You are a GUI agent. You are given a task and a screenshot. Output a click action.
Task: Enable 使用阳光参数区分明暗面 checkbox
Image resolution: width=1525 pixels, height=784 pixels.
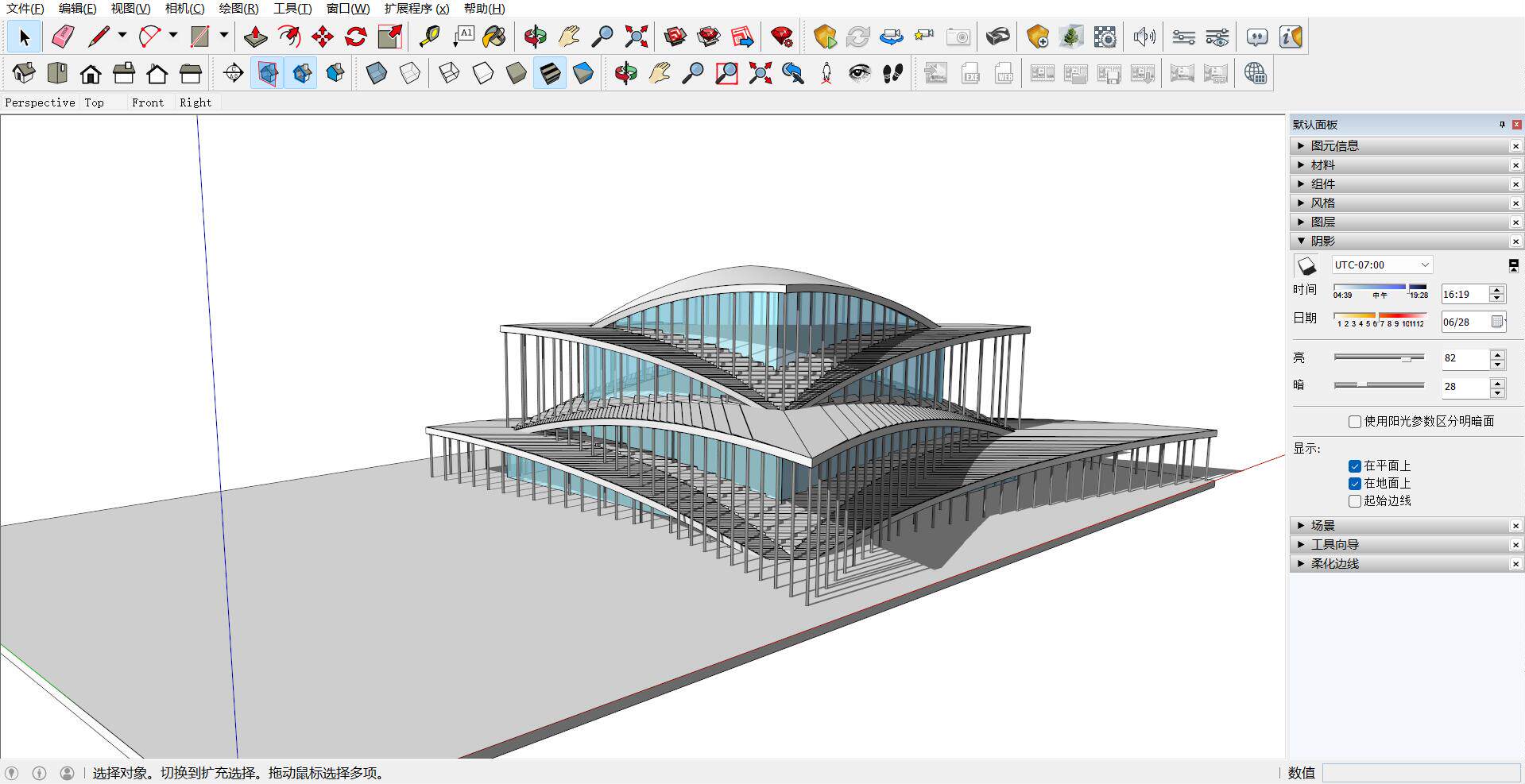click(x=1355, y=422)
